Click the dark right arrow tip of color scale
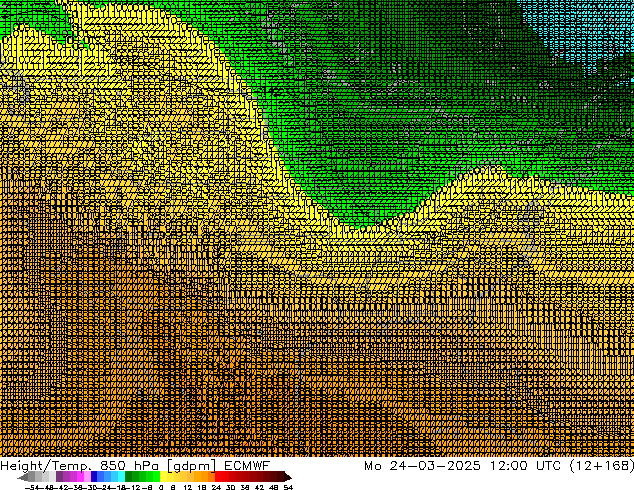634x490 pixels. coord(288,477)
